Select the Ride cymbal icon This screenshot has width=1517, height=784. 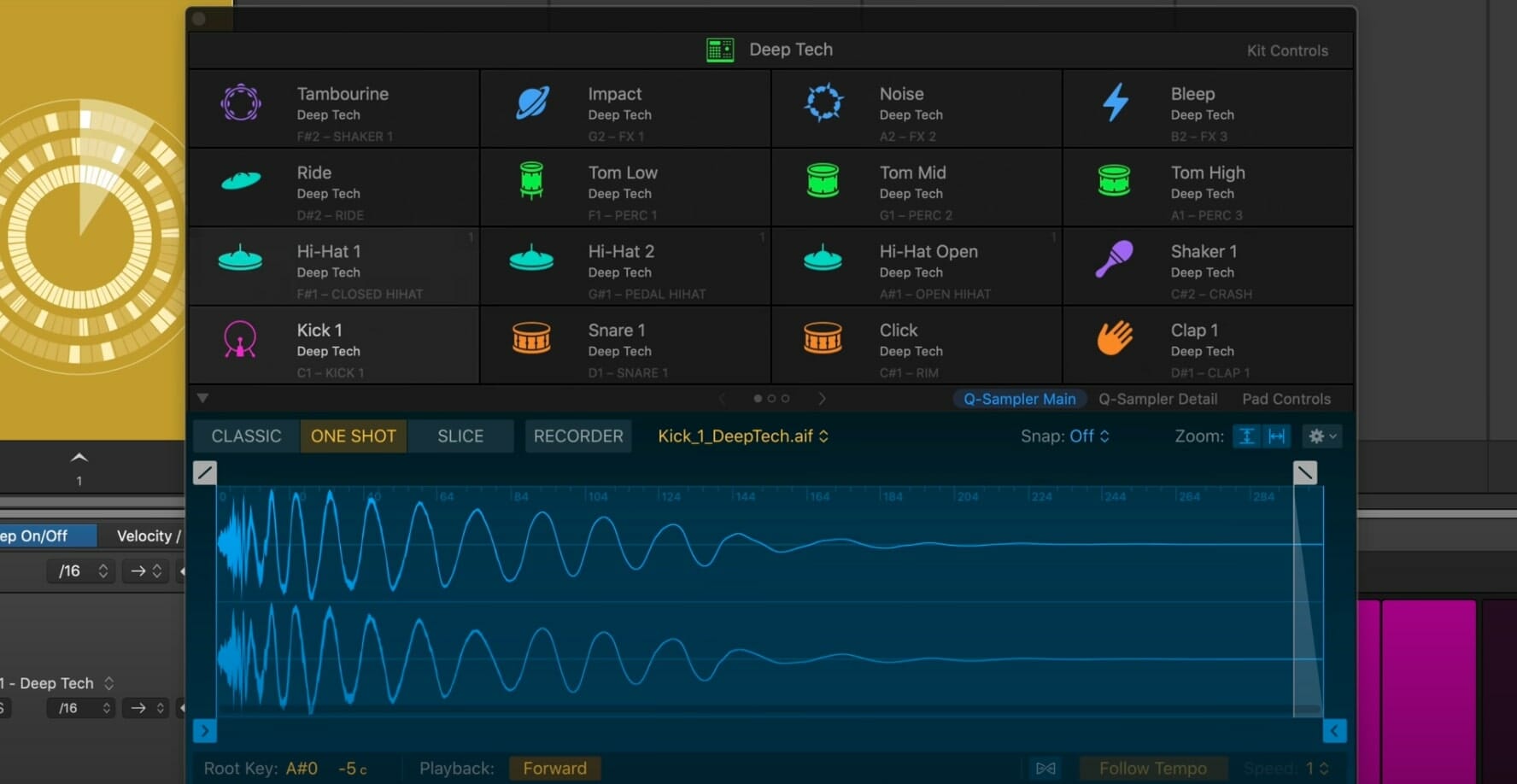point(240,181)
